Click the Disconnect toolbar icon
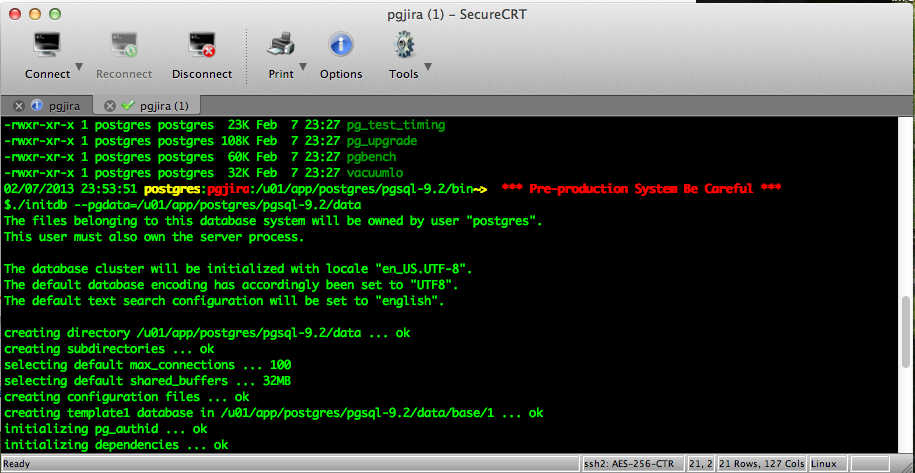 click(x=202, y=45)
